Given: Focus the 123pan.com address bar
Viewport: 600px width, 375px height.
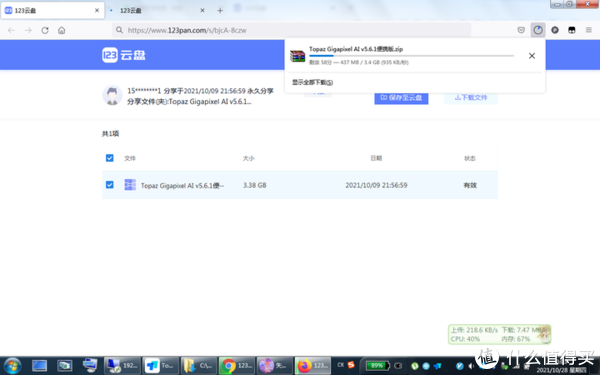Looking at the screenshot, I should click(291, 30).
